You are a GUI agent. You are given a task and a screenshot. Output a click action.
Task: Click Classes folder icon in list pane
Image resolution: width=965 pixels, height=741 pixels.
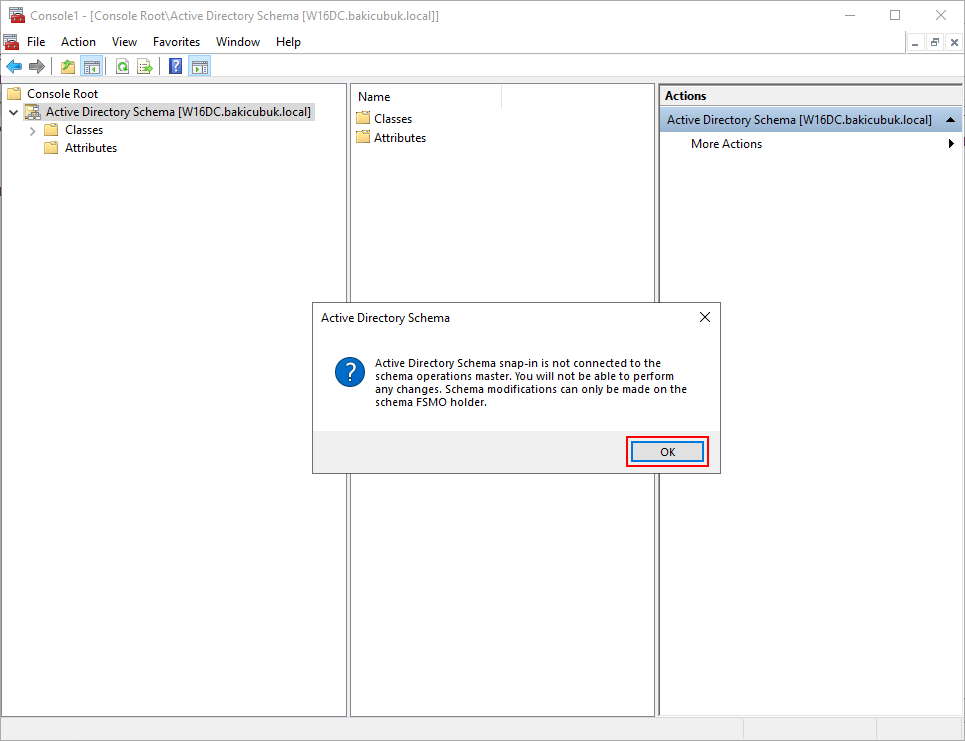(x=363, y=118)
